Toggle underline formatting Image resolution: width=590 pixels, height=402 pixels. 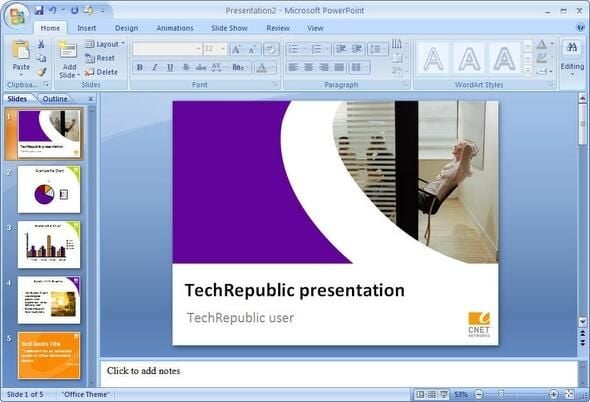[170, 67]
